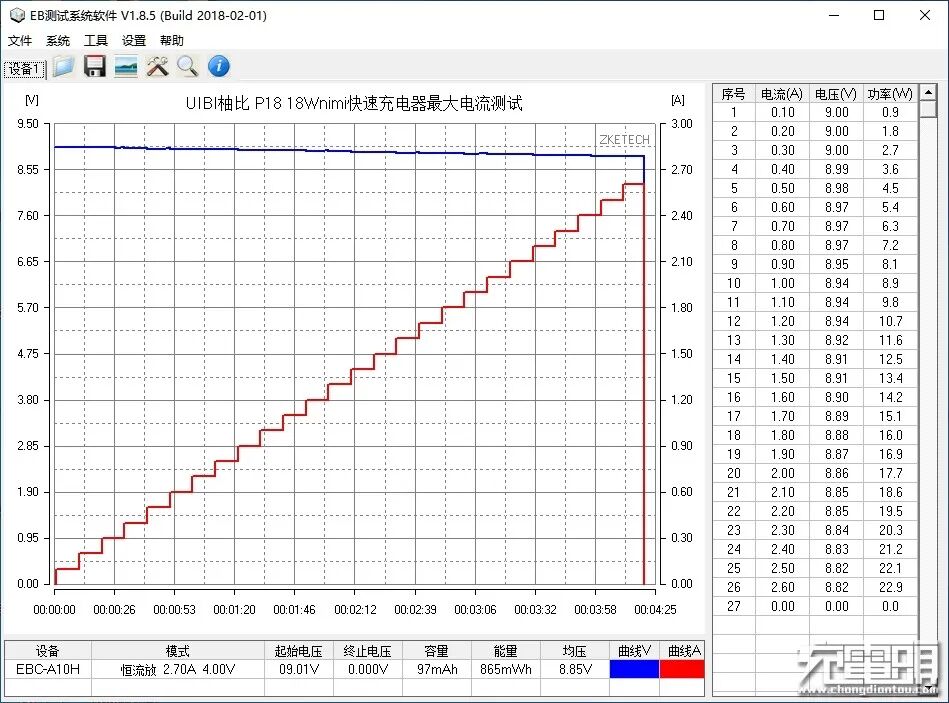Click the EB software title bar icon

tap(16, 15)
